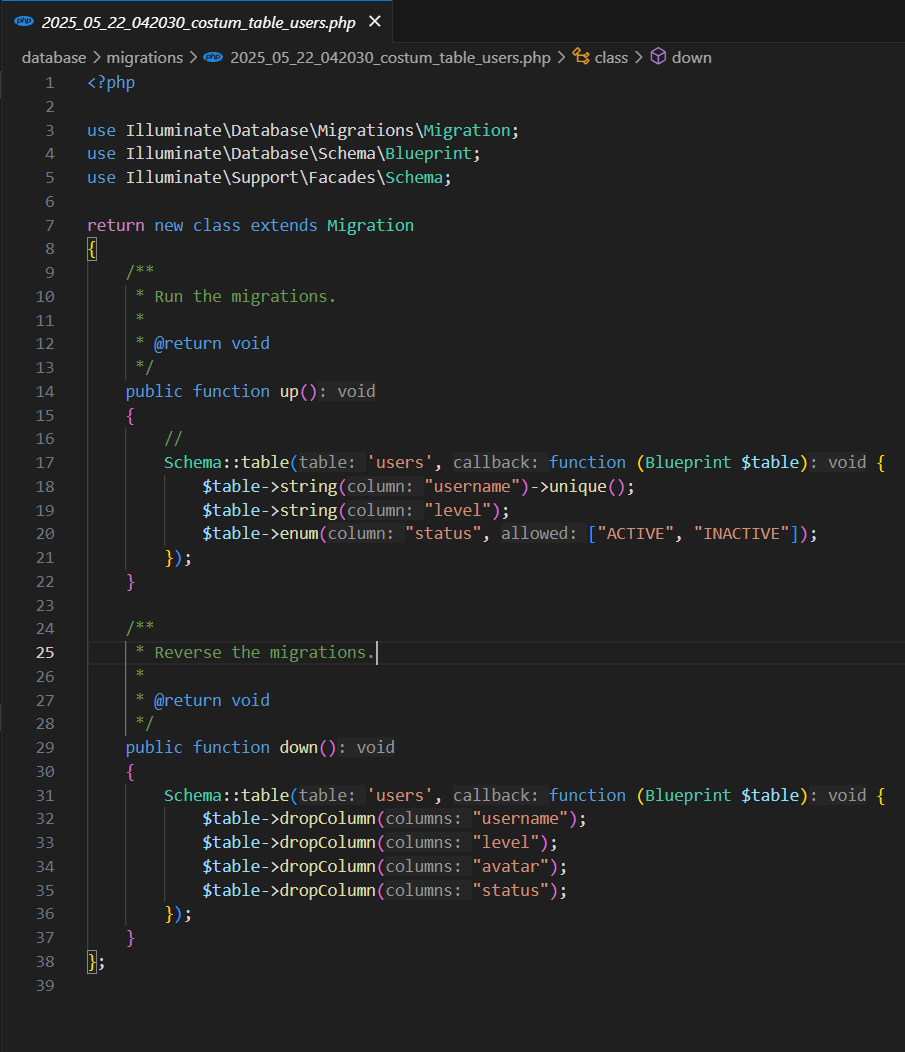Select the class breadcrumb item
The image size is (905, 1052).
pyautogui.click(x=611, y=57)
